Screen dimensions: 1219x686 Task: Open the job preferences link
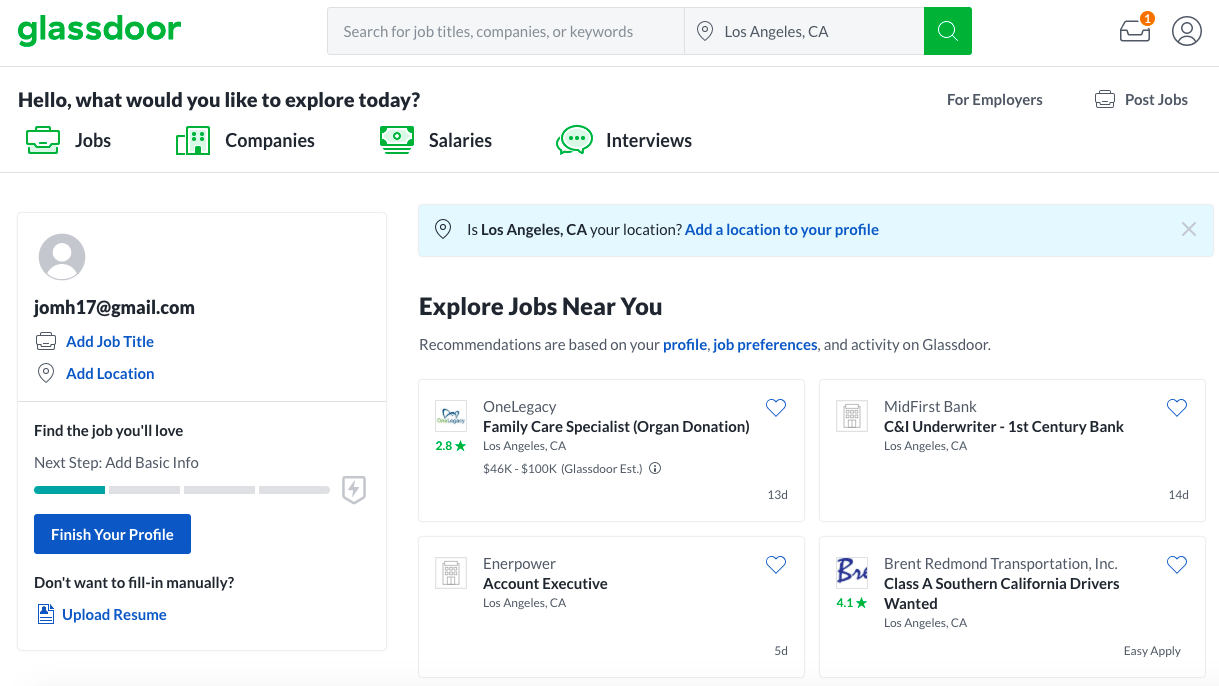click(765, 344)
